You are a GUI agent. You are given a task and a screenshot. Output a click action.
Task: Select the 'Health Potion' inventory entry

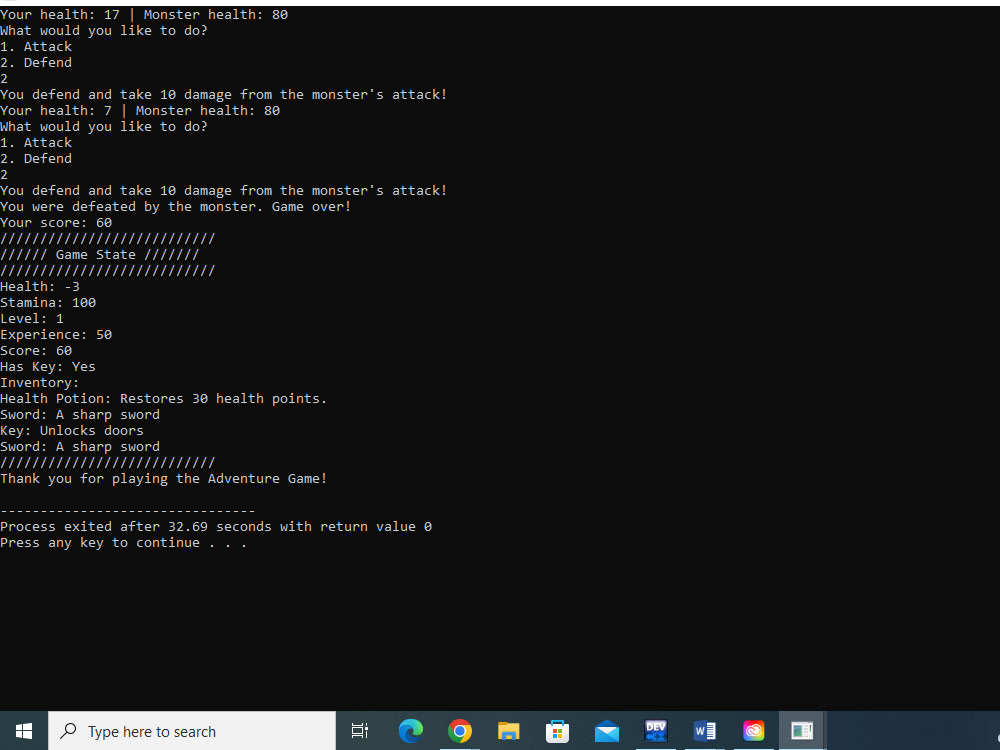click(163, 398)
